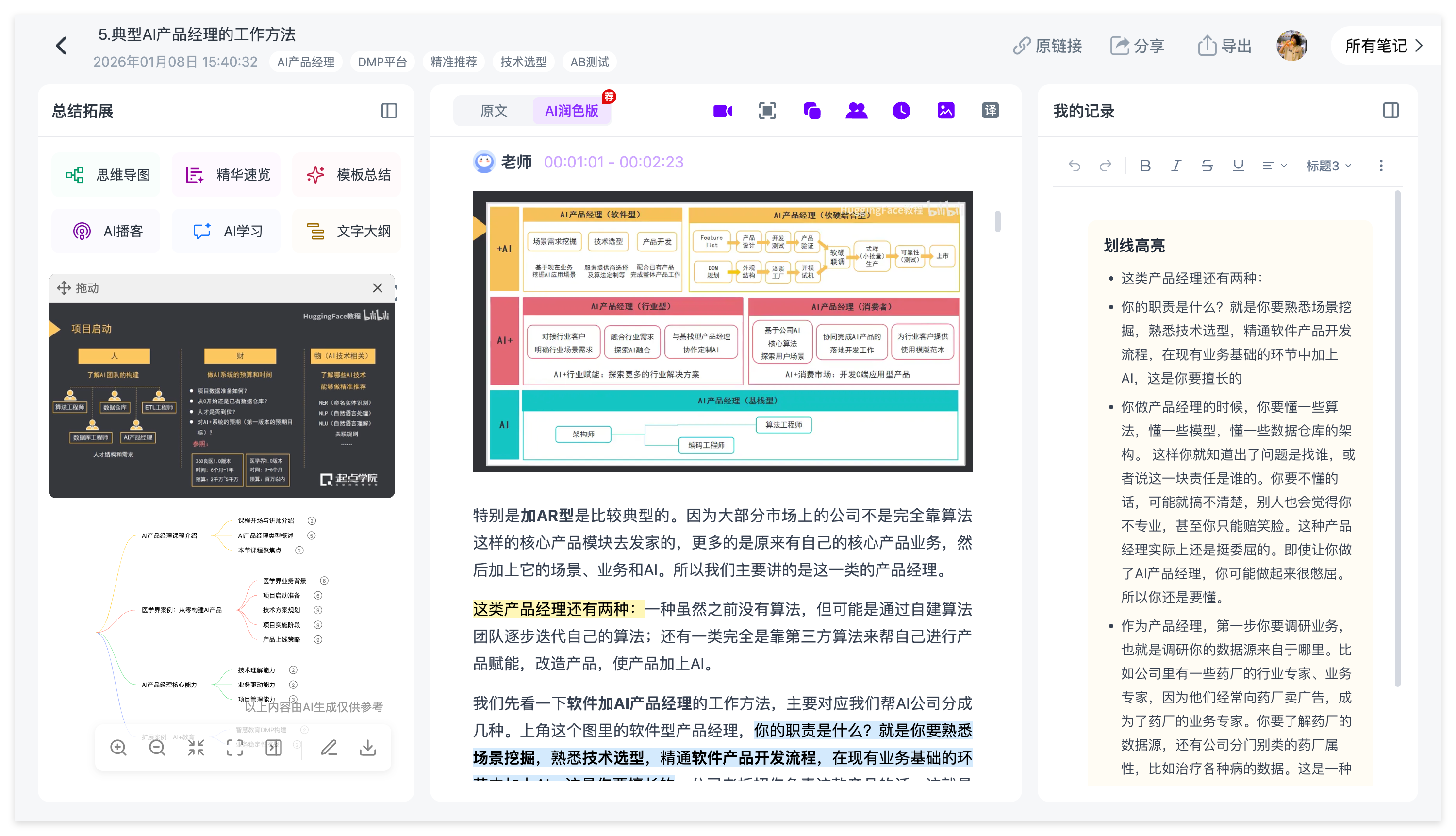Select the AI产品经理核心能力 mind map node

(169, 685)
